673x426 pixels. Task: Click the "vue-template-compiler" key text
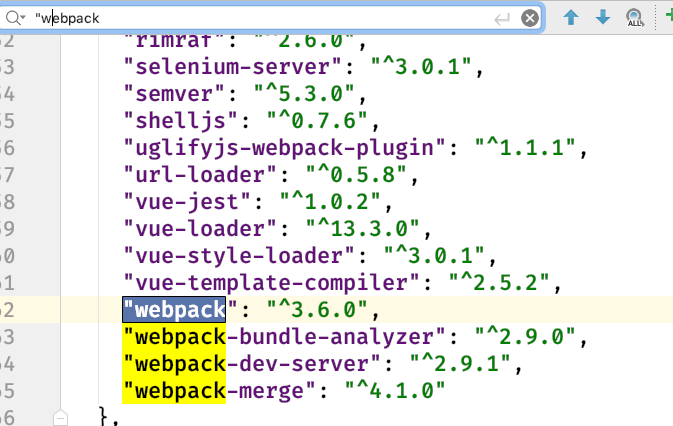[272, 283]
